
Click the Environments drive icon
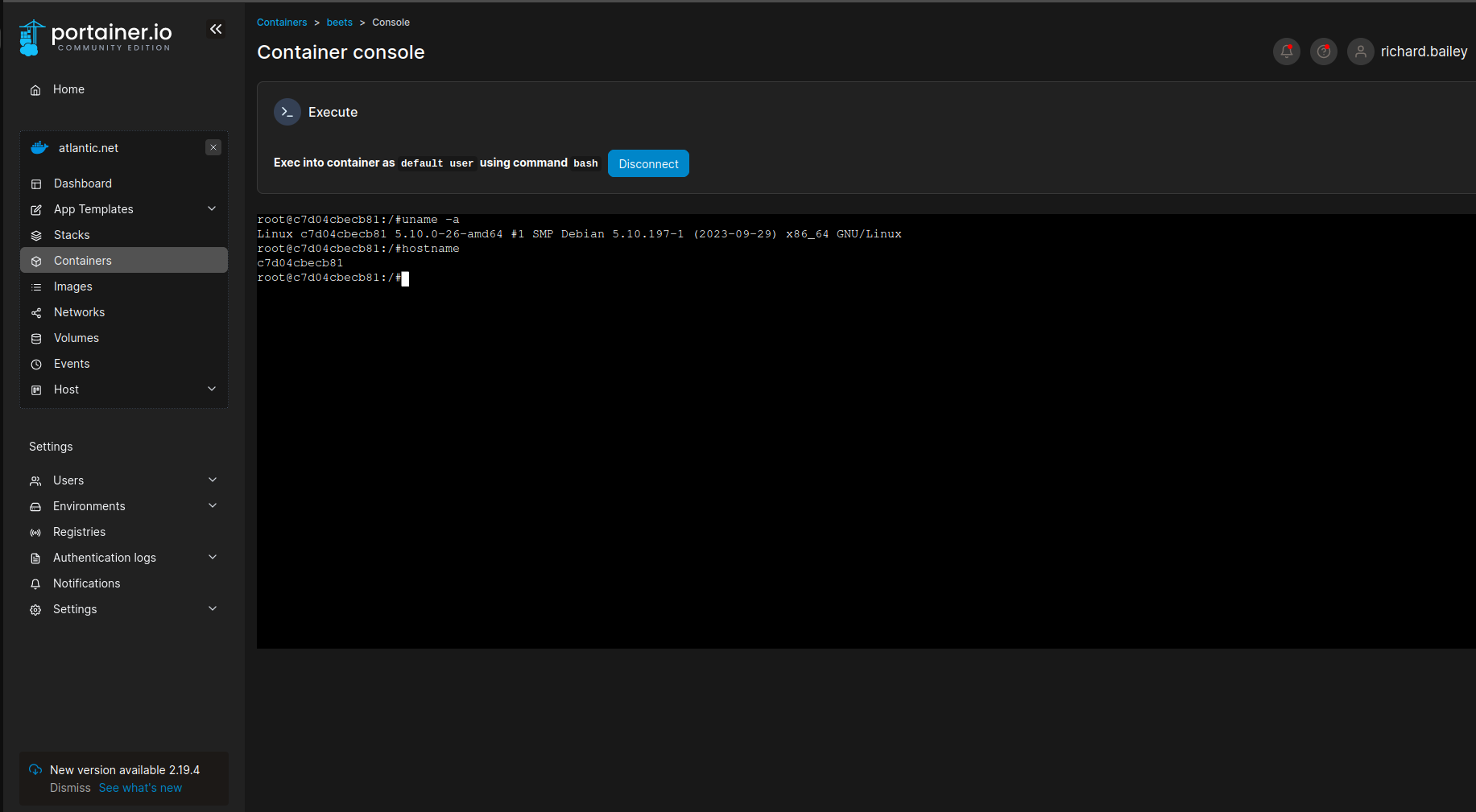35,507
